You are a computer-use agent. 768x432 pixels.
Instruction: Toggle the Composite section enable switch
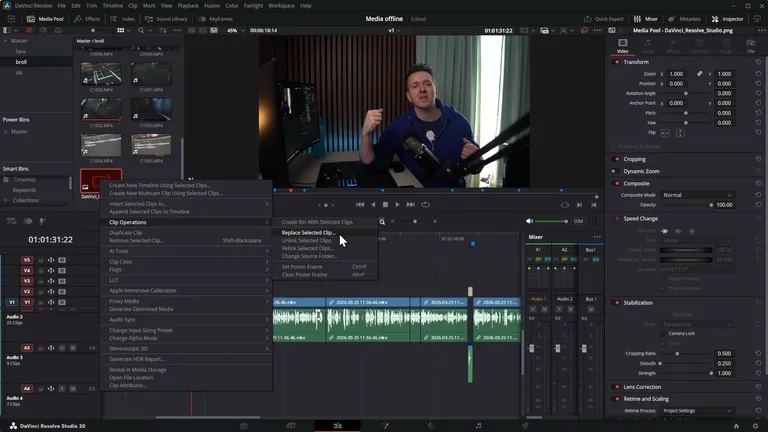pyautogui.click(x=617, y=183)
